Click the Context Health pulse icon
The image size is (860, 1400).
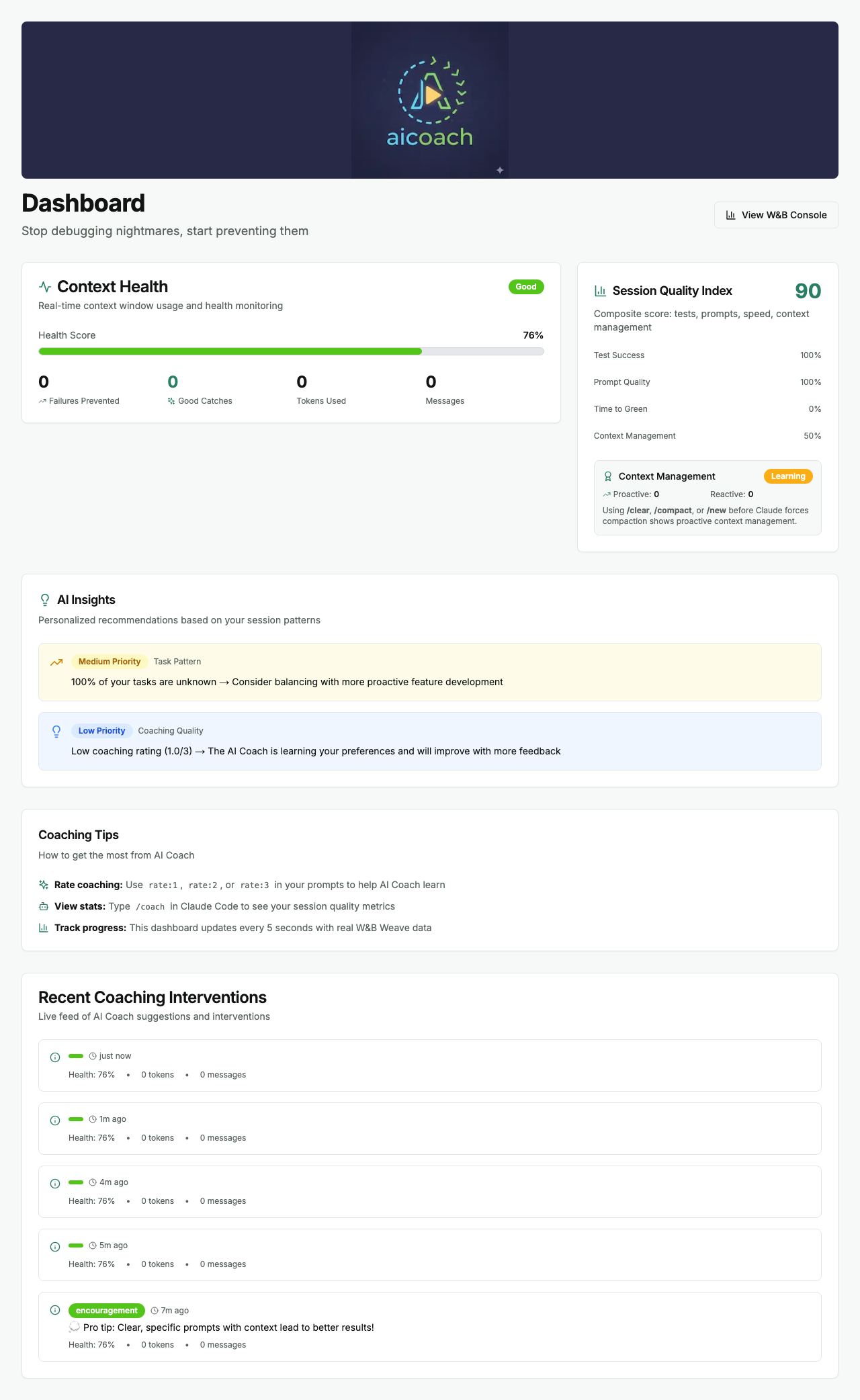(45, 287)
